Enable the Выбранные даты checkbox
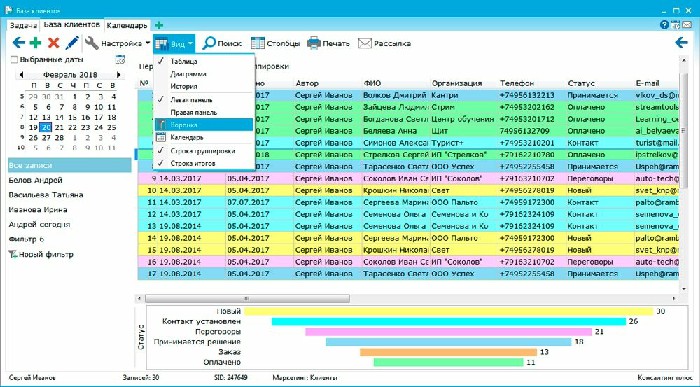 click(x=14, y=59)
